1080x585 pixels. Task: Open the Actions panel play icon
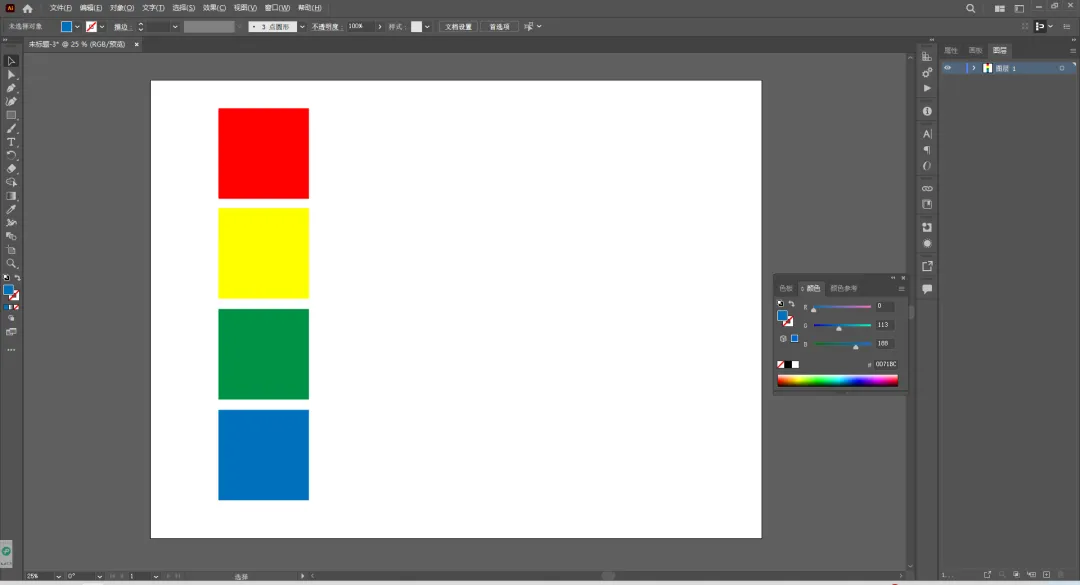[x=927, y=88]
